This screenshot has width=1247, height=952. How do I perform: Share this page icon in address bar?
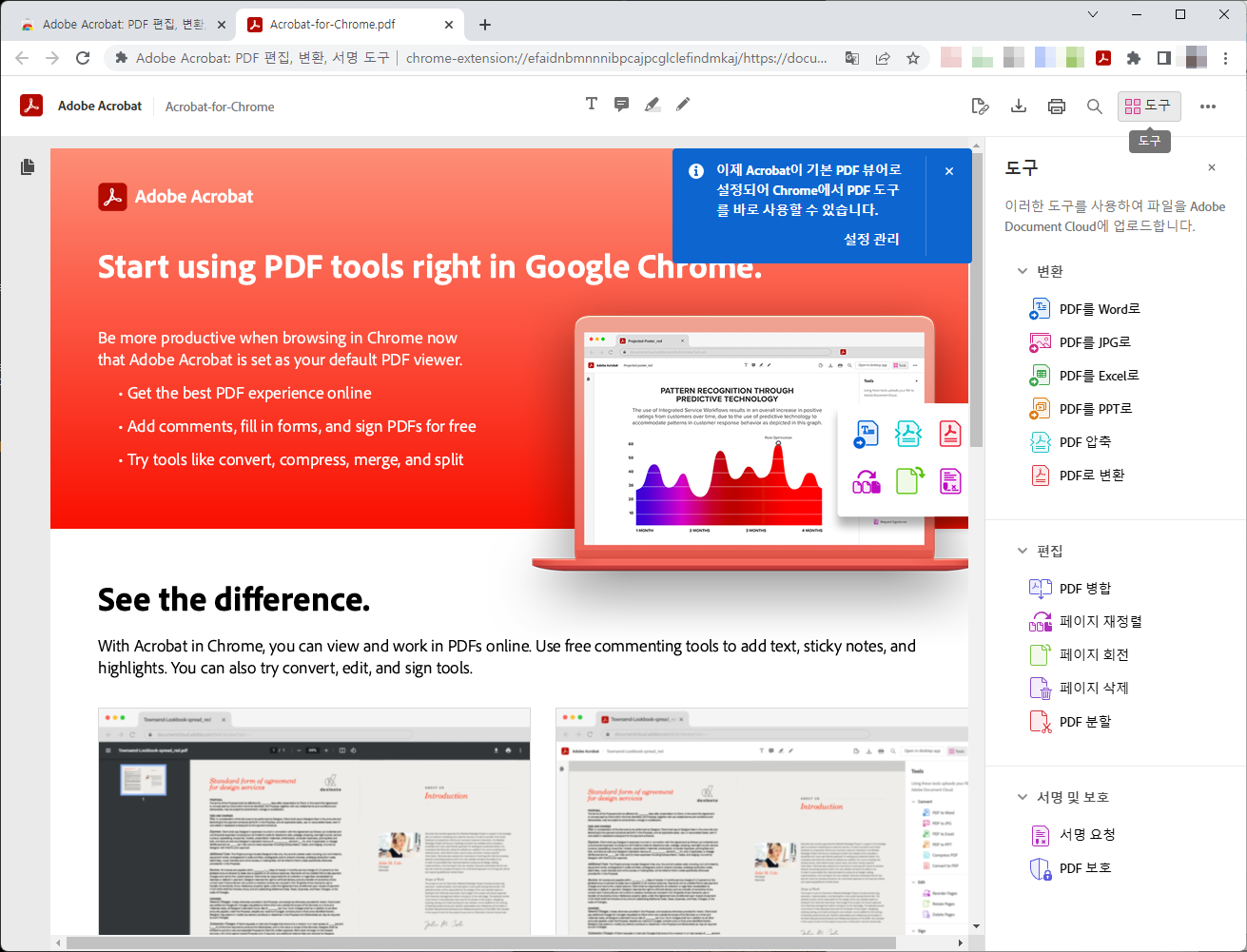tap(883, 58)
